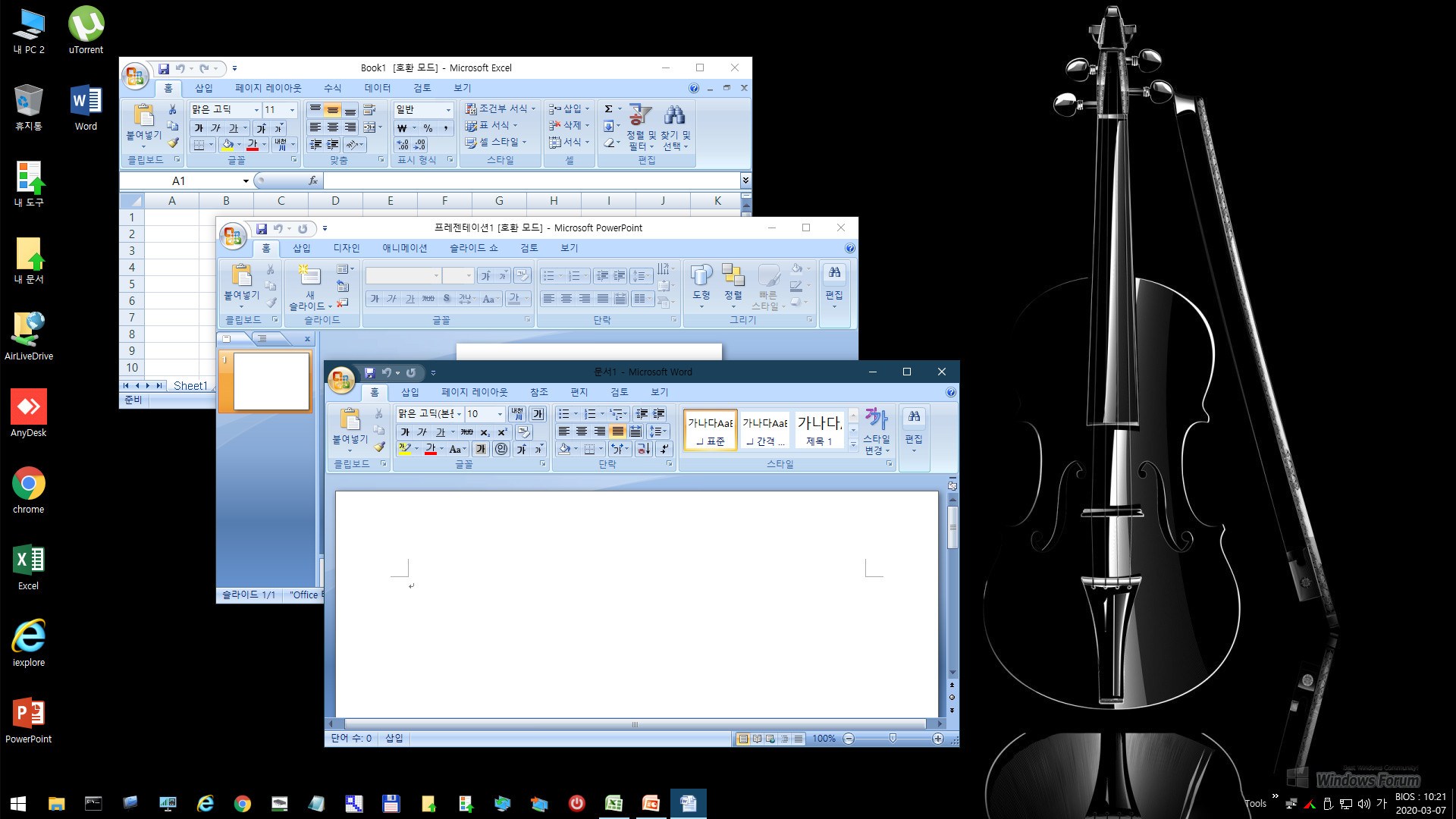Toggle bold formatting in Word's font group
The height and width of the screenshot is (819, 1456).
pos(405,431)
